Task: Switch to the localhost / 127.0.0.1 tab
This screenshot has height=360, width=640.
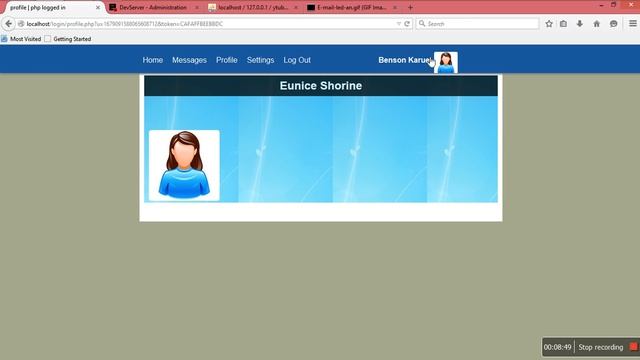Action: [x=252, y=7]
